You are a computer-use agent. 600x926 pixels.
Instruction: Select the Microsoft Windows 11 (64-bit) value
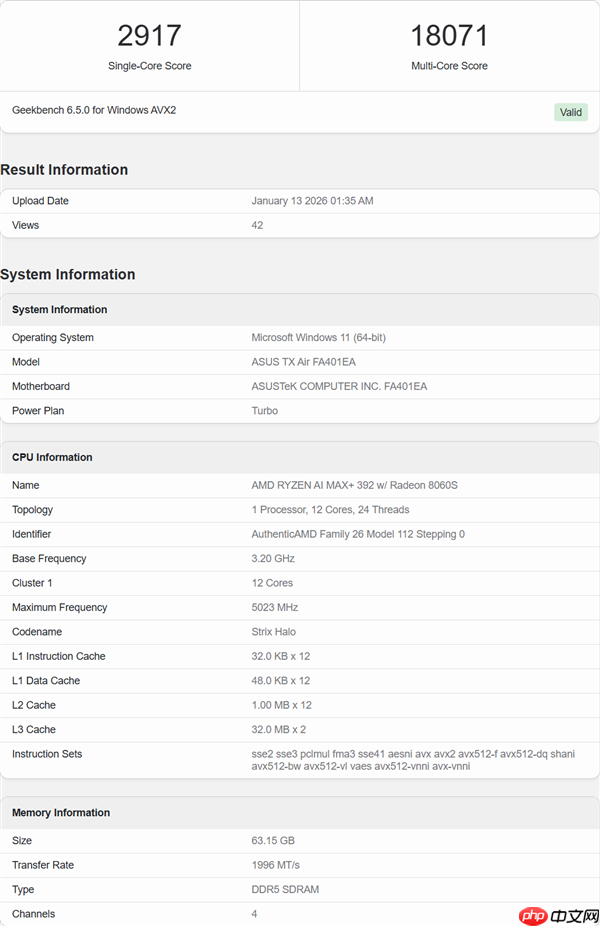coord(318,338)
